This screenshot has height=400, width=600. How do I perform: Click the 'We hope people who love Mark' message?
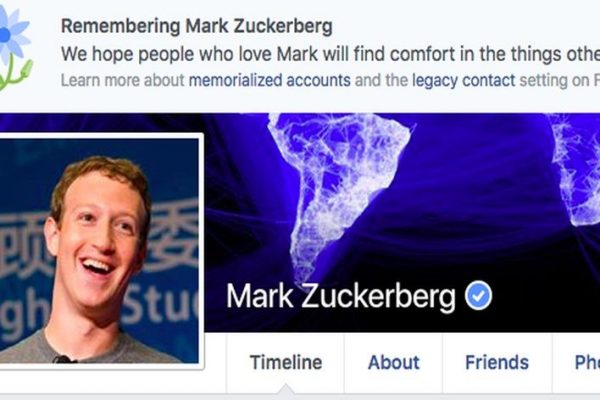331,54
